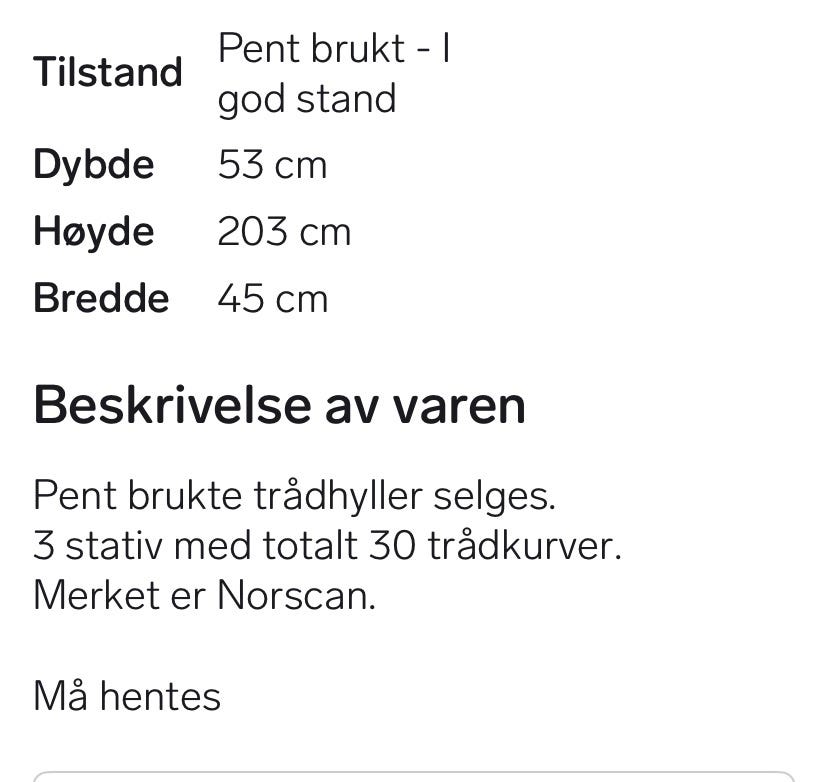The width and height of the screenshot is (822, 782).
Task: Click "30 trådkurver." in the description
Action: click(x=495, y=546)
